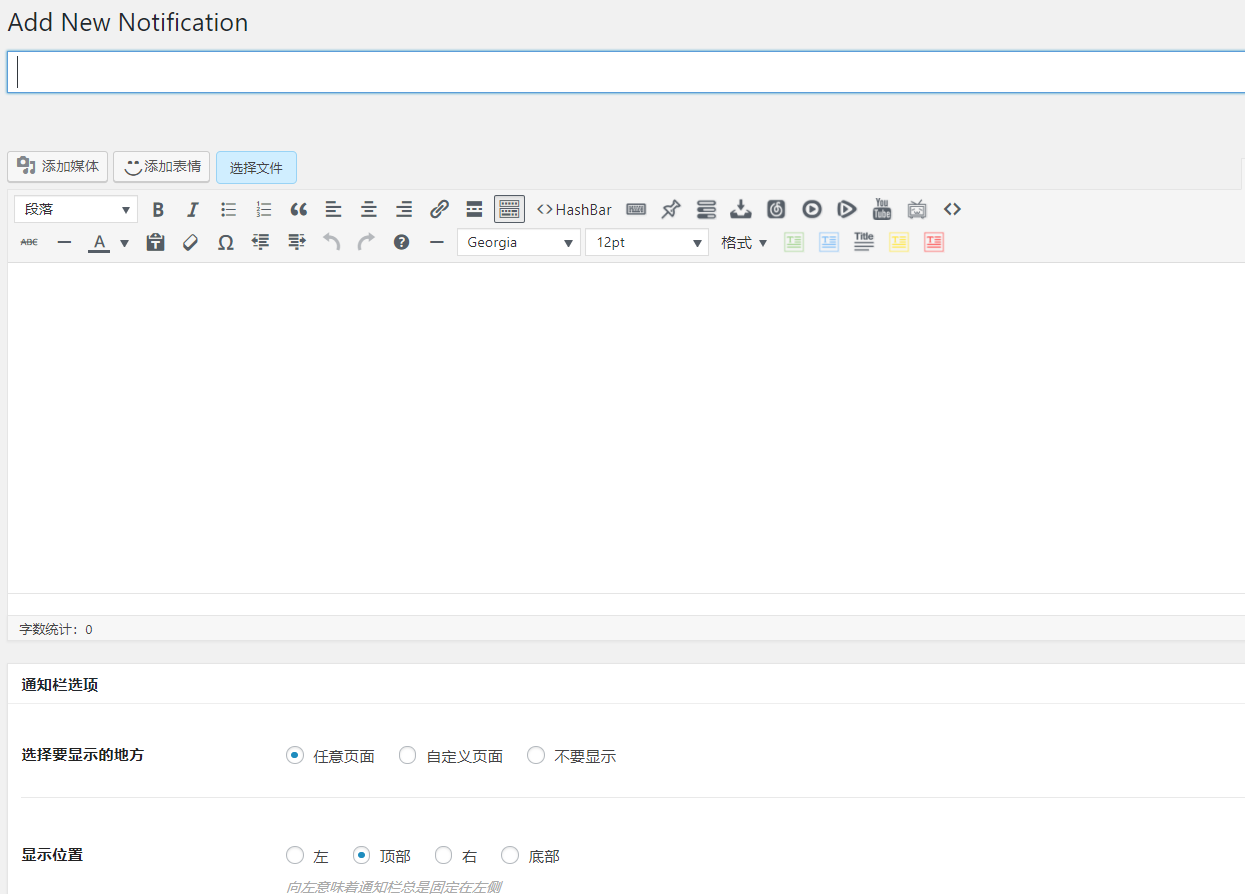Viewport: 1245px width, 894px height.
Task: Click the circled play video icon
Action: click(812, 209)
